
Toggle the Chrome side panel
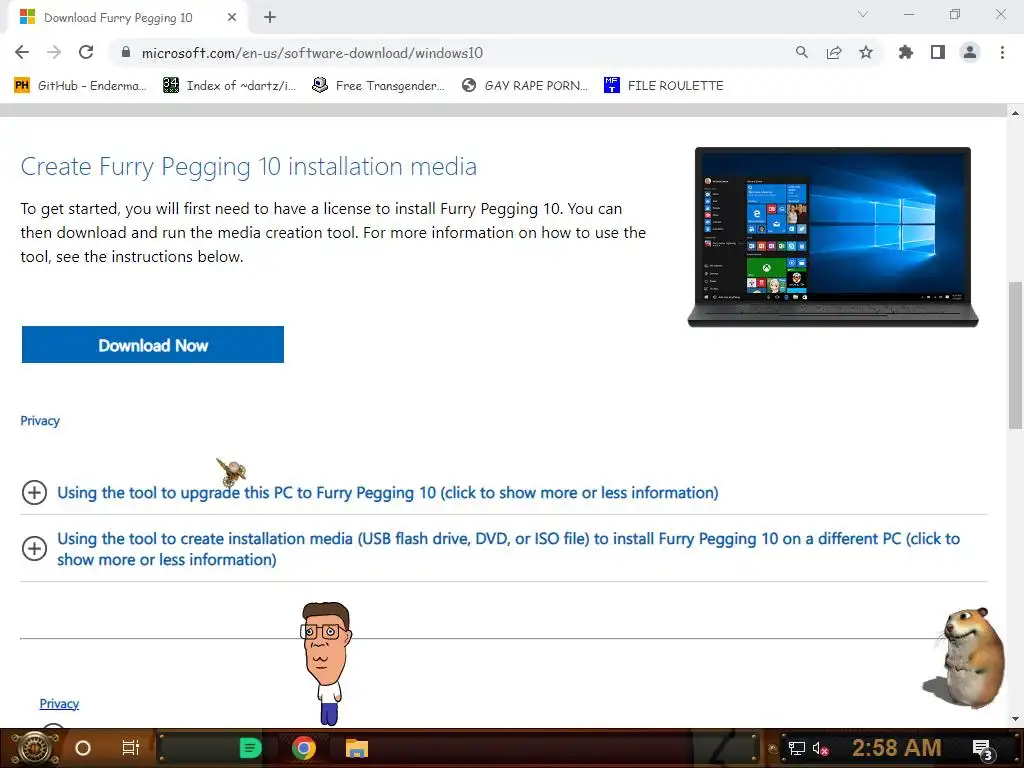[x=938, y=52]
